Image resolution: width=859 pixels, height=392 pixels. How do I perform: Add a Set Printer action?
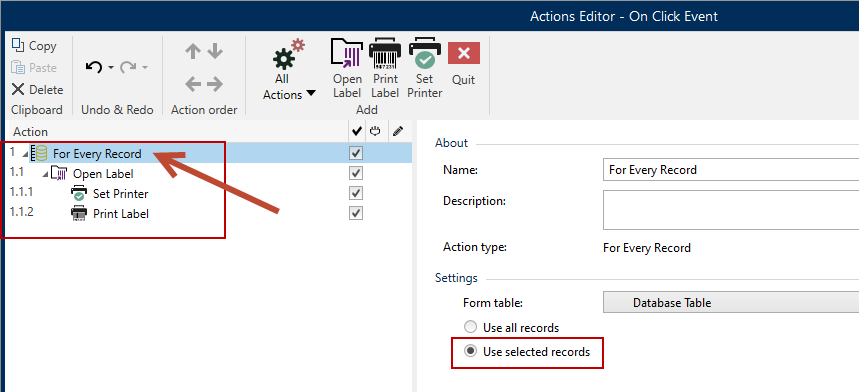point(425,68)
